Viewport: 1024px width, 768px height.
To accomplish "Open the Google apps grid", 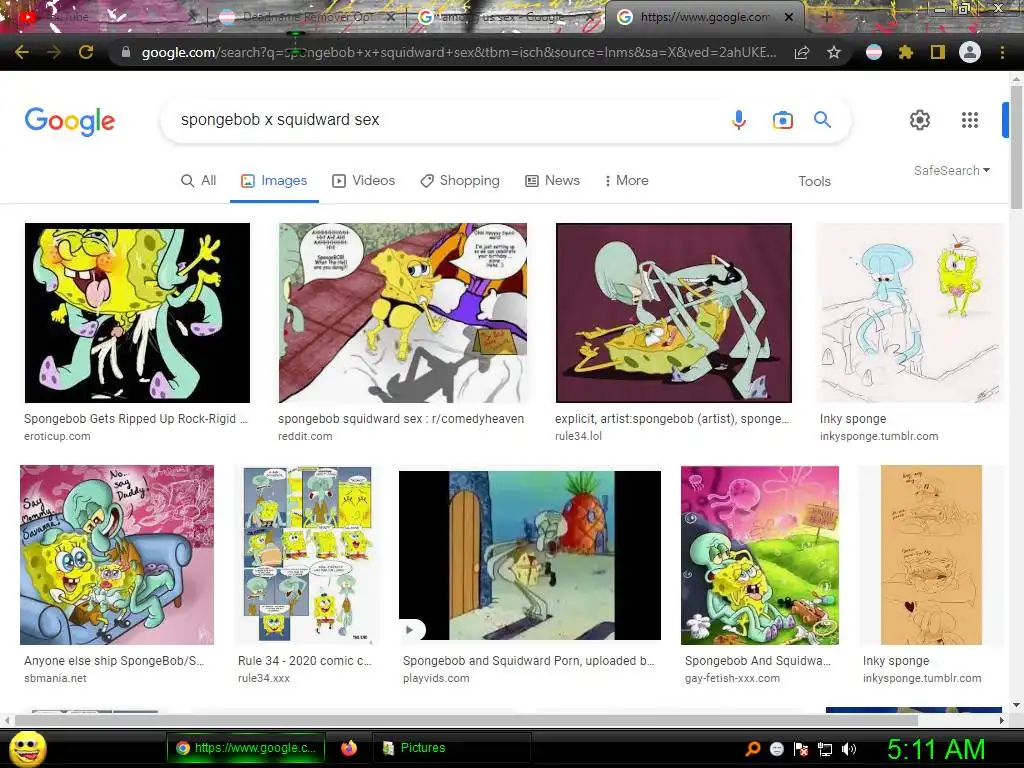I will click(970, 120).
